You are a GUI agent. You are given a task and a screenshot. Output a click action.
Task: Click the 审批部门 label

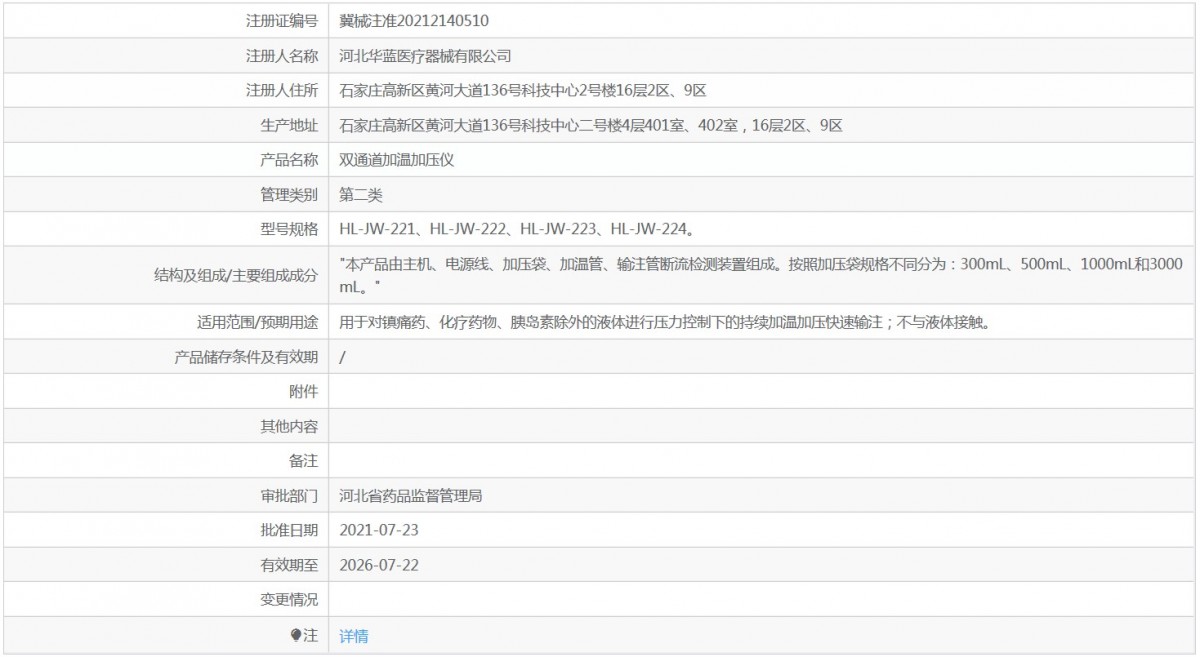click(x=289, y=495)
